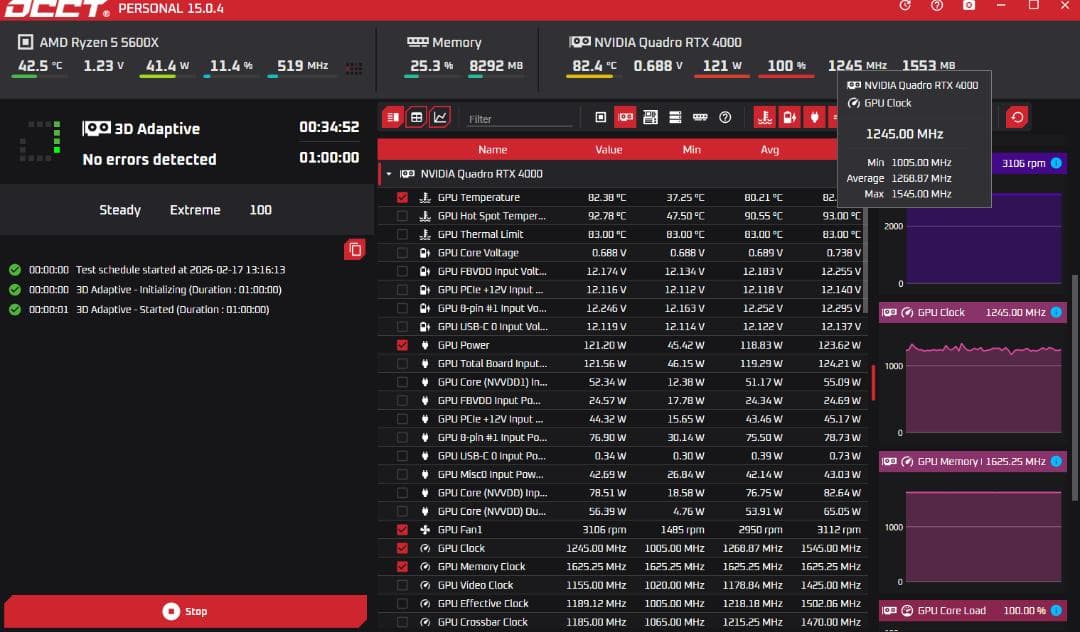Click the Extreme intensity label

point(195,210)
